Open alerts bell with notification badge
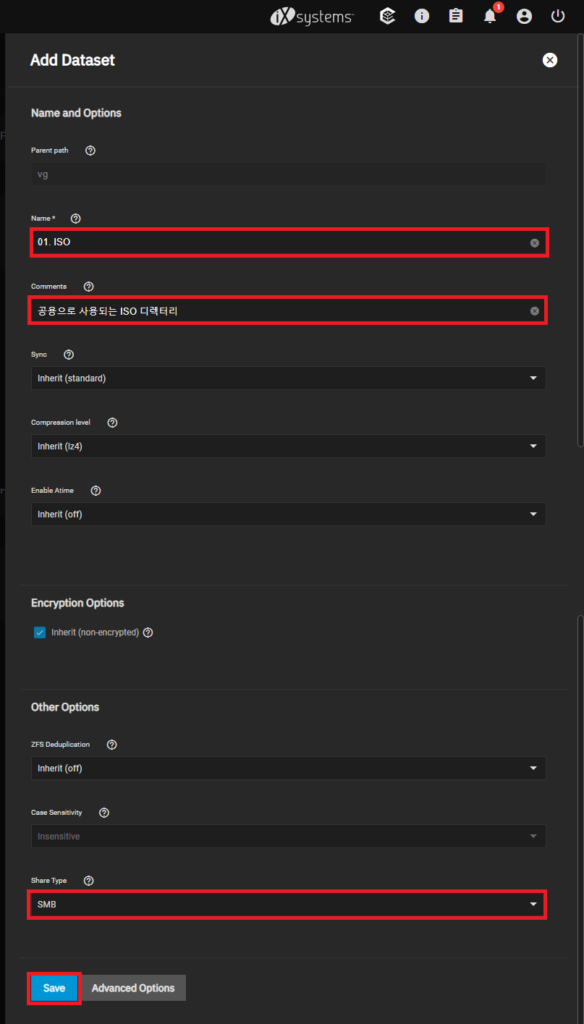 point(491,15)
